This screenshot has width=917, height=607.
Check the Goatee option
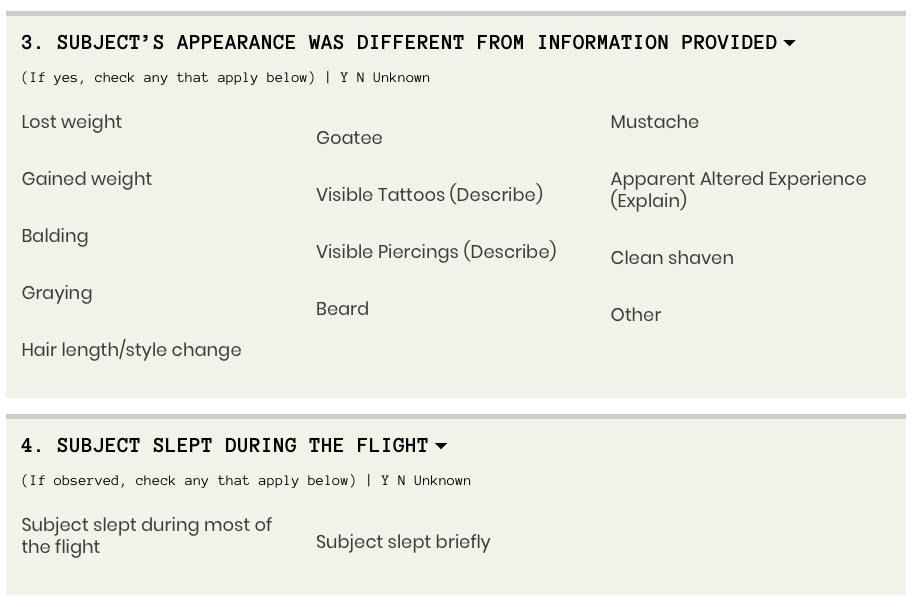tap(349, 138)
